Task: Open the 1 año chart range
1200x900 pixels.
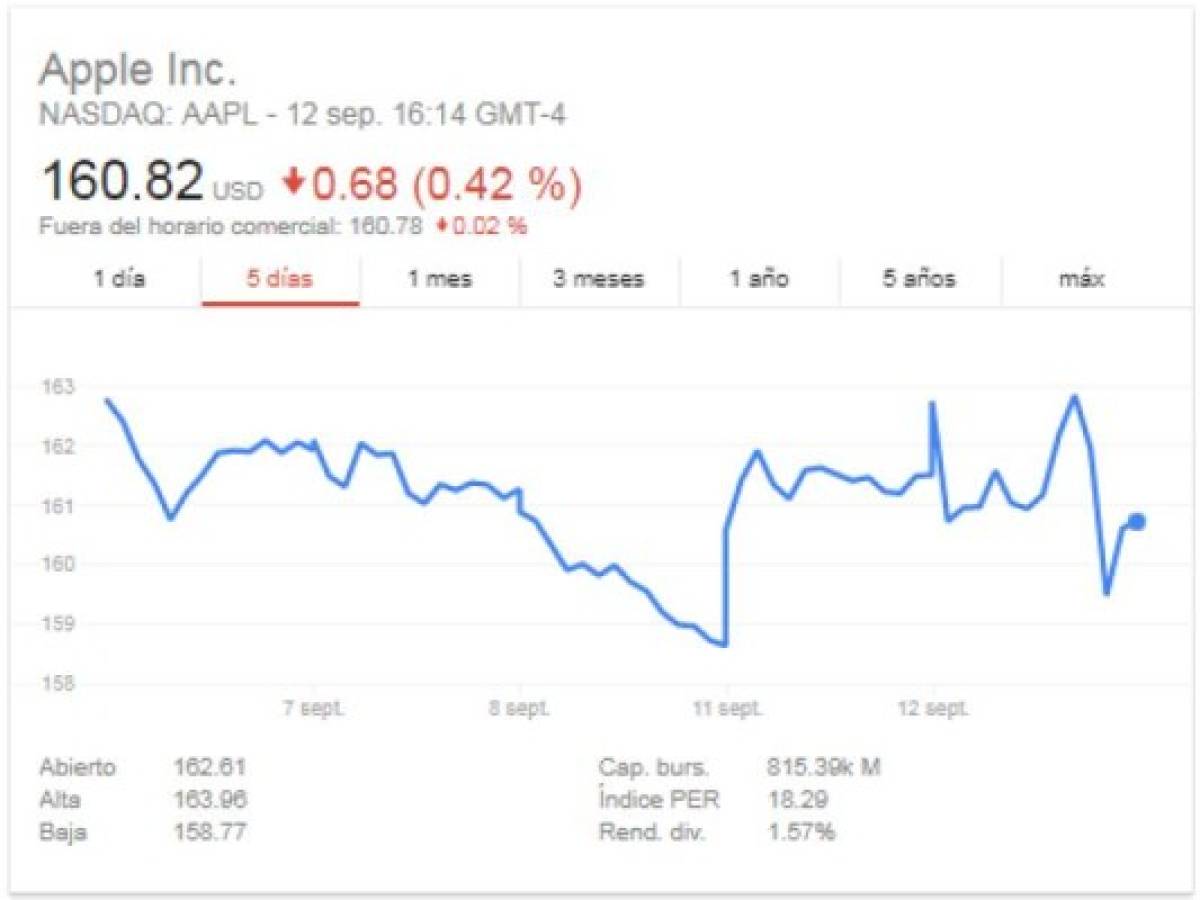Action: tap(759, 279)
